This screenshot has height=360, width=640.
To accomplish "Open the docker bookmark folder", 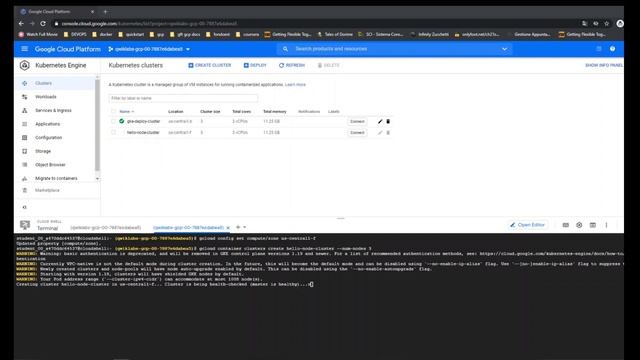I will click(102, 34).
